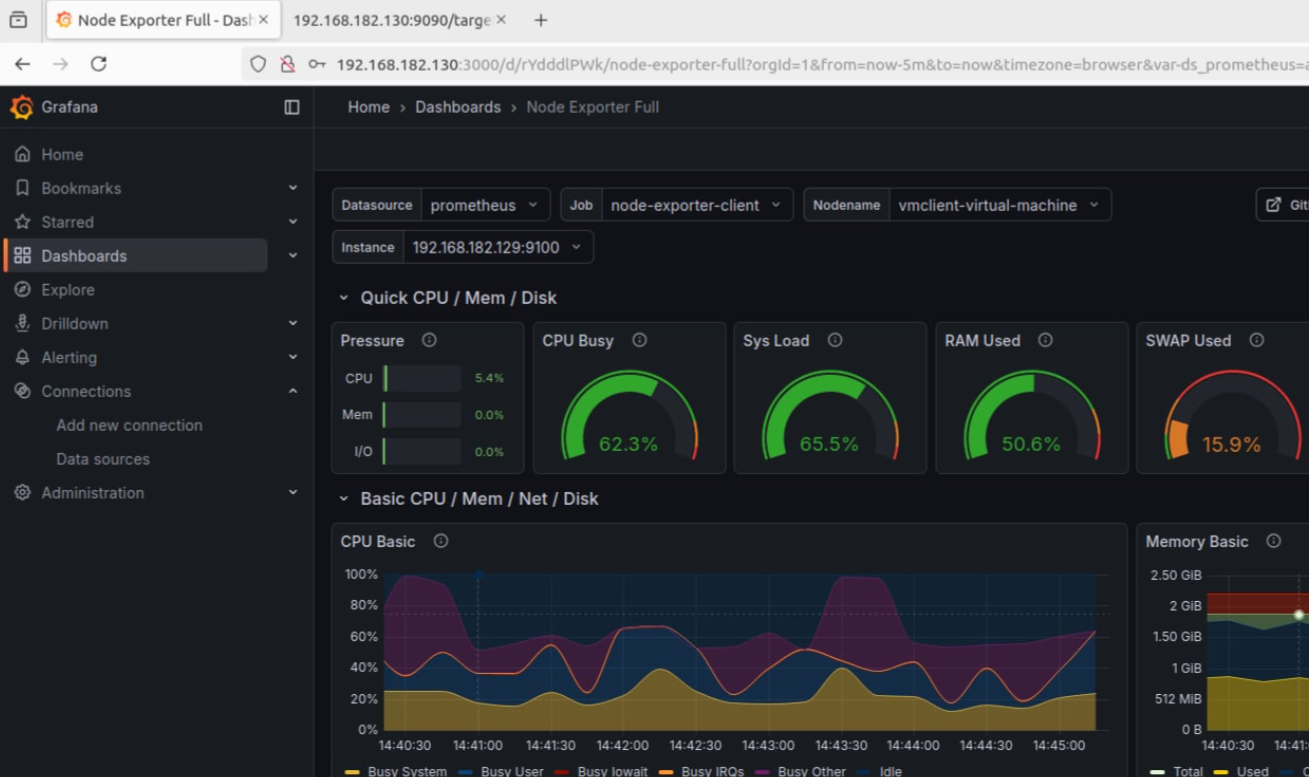This screenshot has width=1309, height=777.
Task: Click the Explore compass icon
Action: (22, 290)
